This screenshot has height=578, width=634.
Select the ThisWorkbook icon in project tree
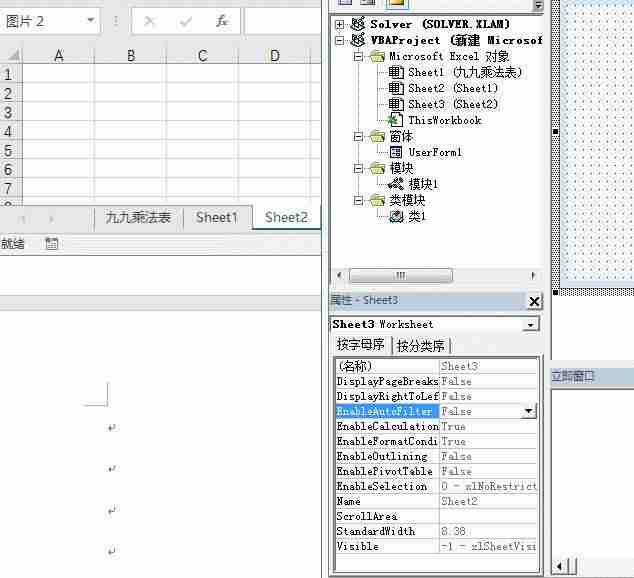(395, 120)
